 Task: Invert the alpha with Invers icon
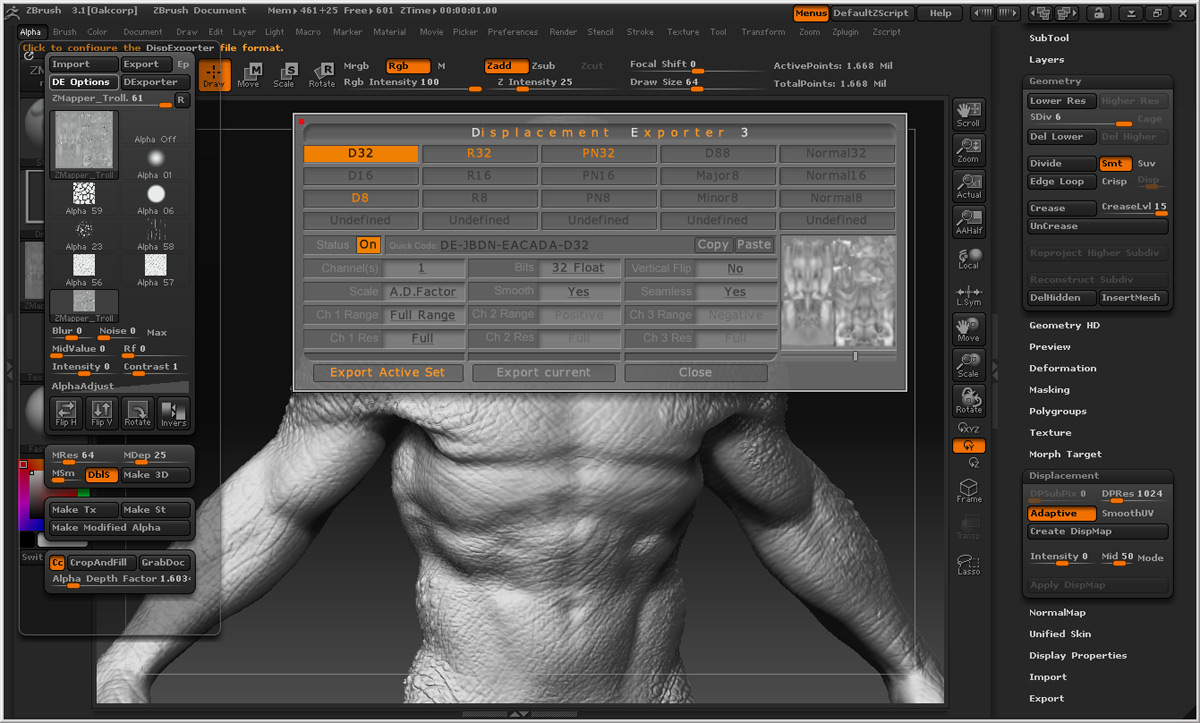(x=173, y=412)
